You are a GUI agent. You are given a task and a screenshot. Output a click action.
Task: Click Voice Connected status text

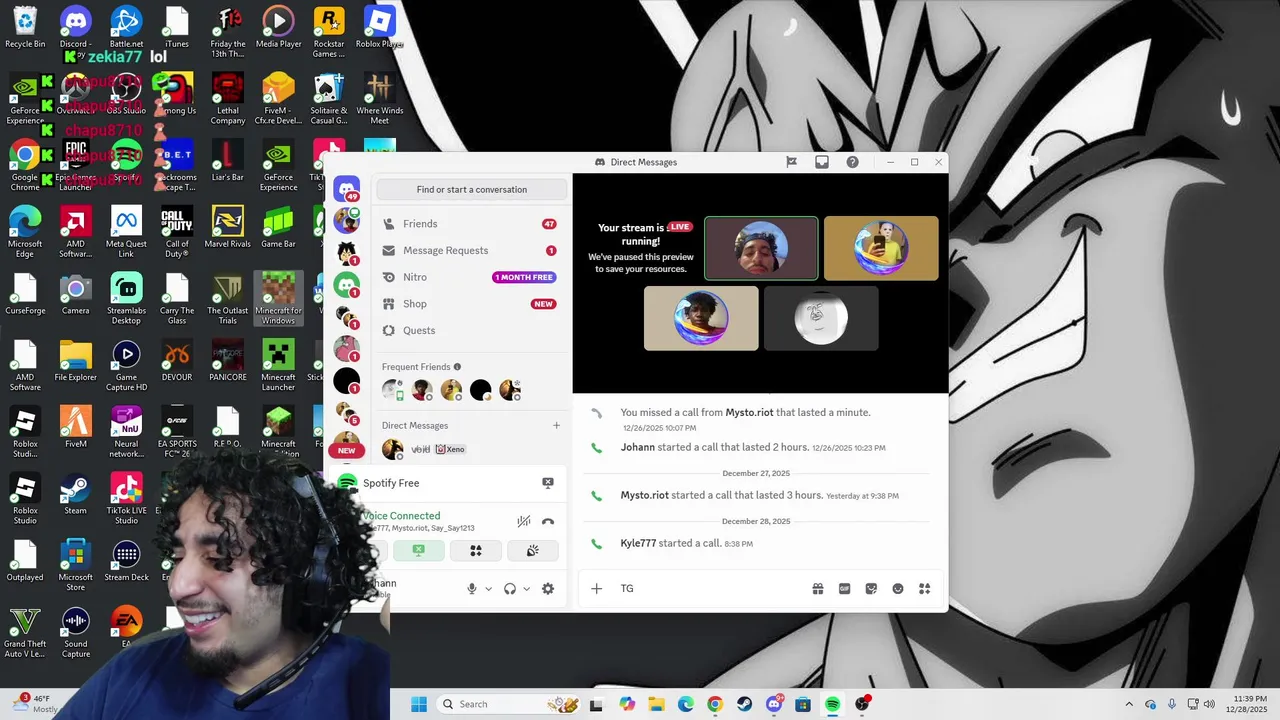(x=402, y=516)
